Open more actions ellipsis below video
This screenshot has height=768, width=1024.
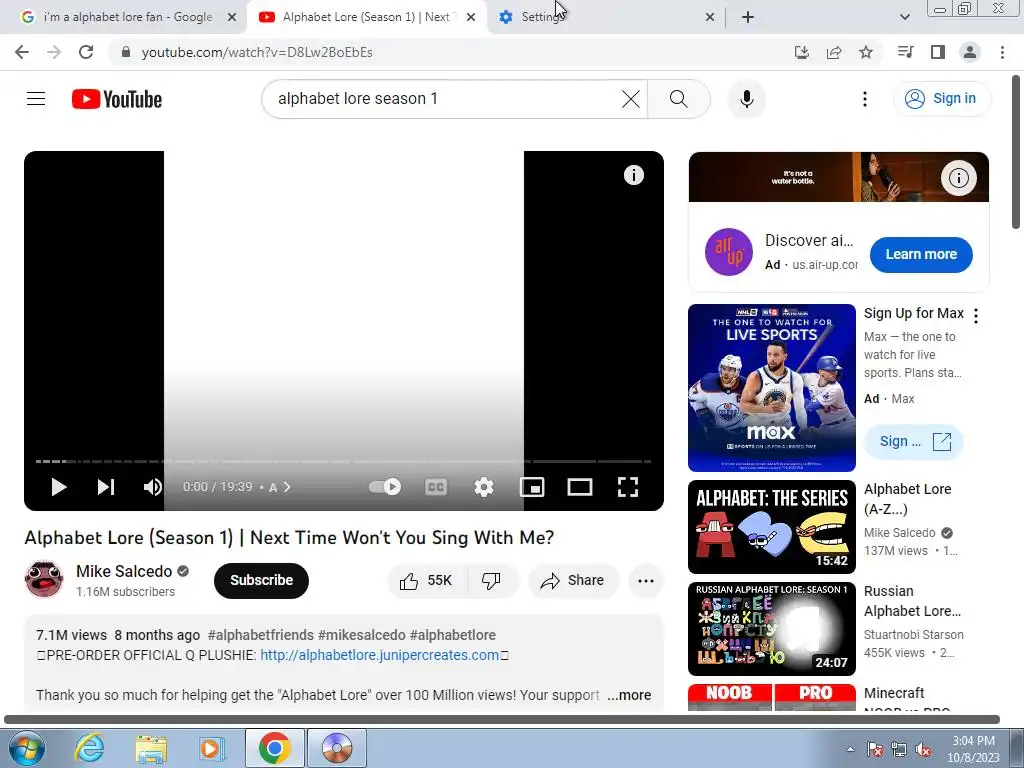645,580
